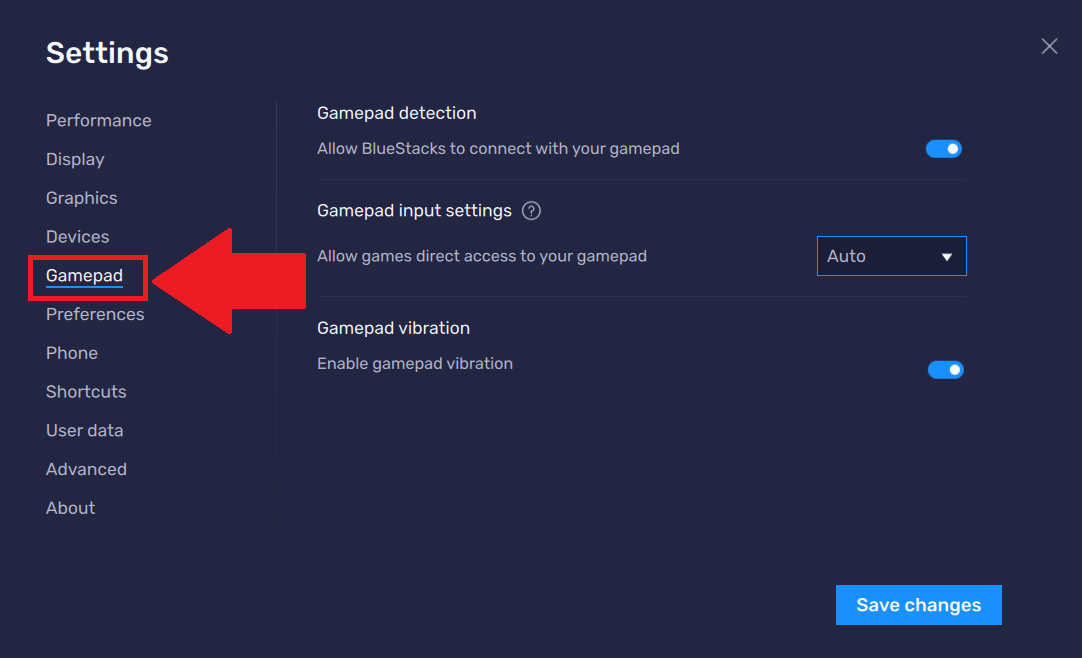Show the Shortcuts settings
The height and width of the screenshot is (658, 1082).
coord(86,392)
